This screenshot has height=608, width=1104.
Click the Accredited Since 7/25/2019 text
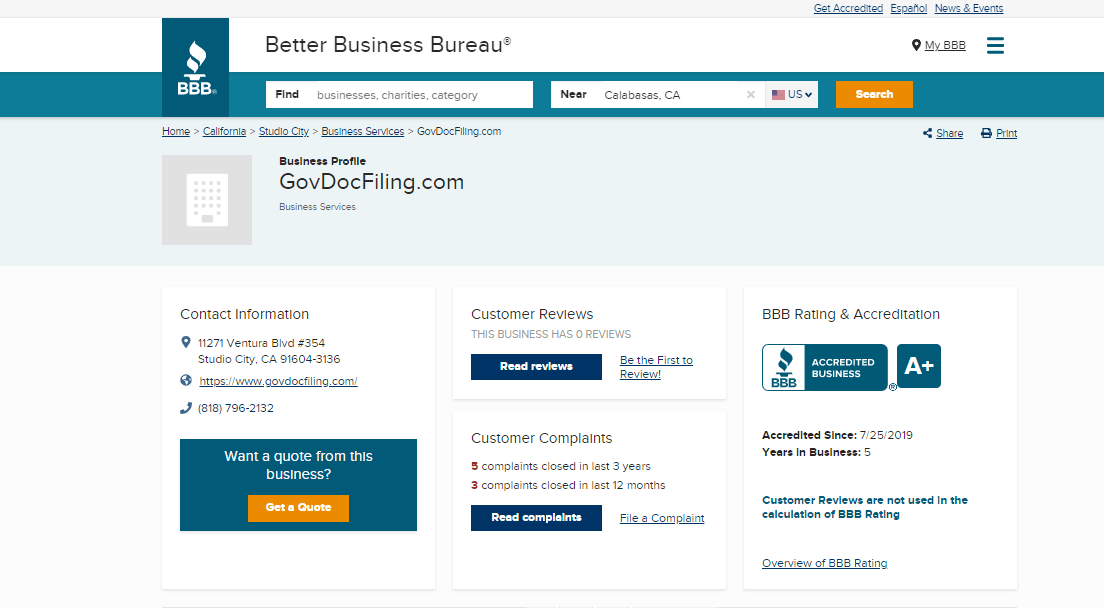[x=837, y=435]
